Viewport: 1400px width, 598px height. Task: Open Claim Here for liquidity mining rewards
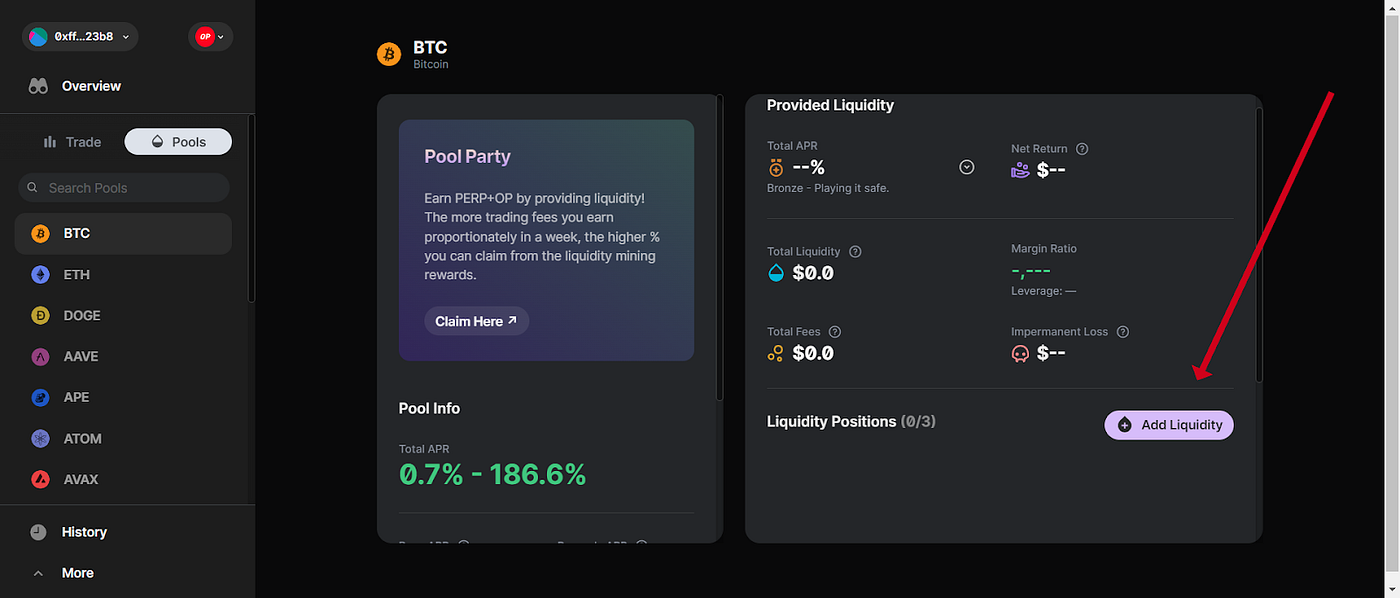point(476,320)
